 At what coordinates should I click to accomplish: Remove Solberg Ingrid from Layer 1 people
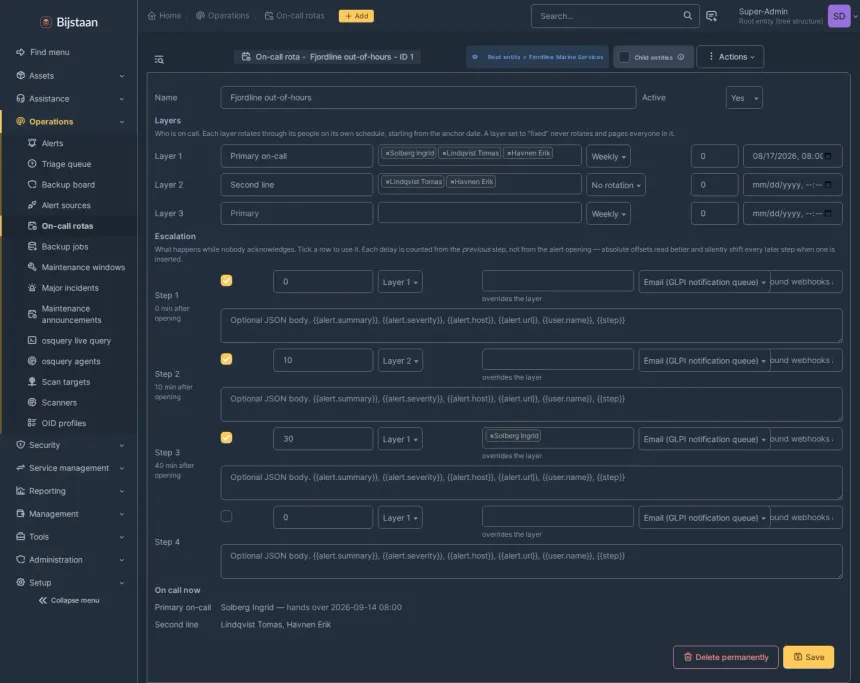(x=387, y=153)
